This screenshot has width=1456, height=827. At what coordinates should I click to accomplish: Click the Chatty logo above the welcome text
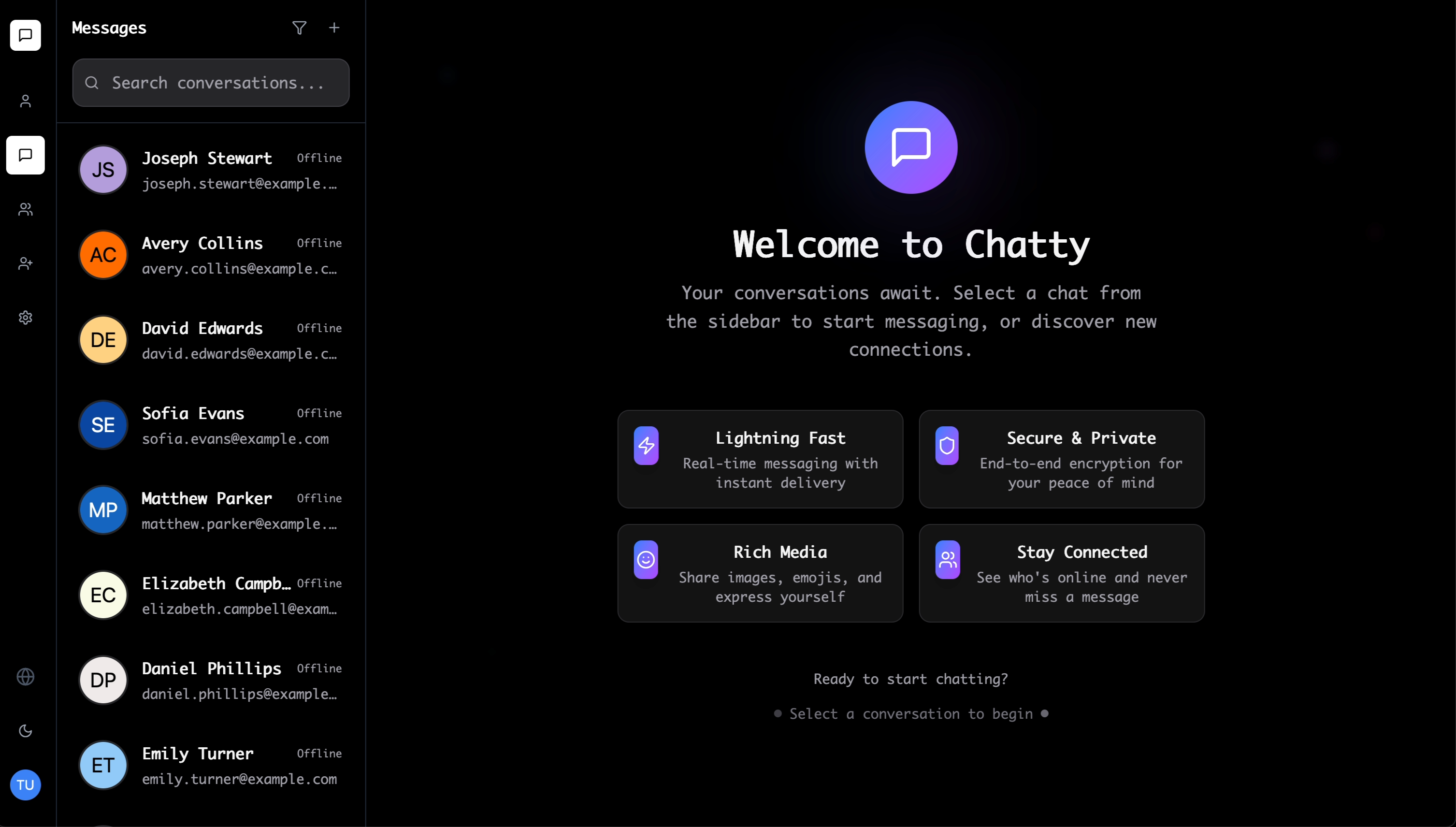click(x=910, y=146)
